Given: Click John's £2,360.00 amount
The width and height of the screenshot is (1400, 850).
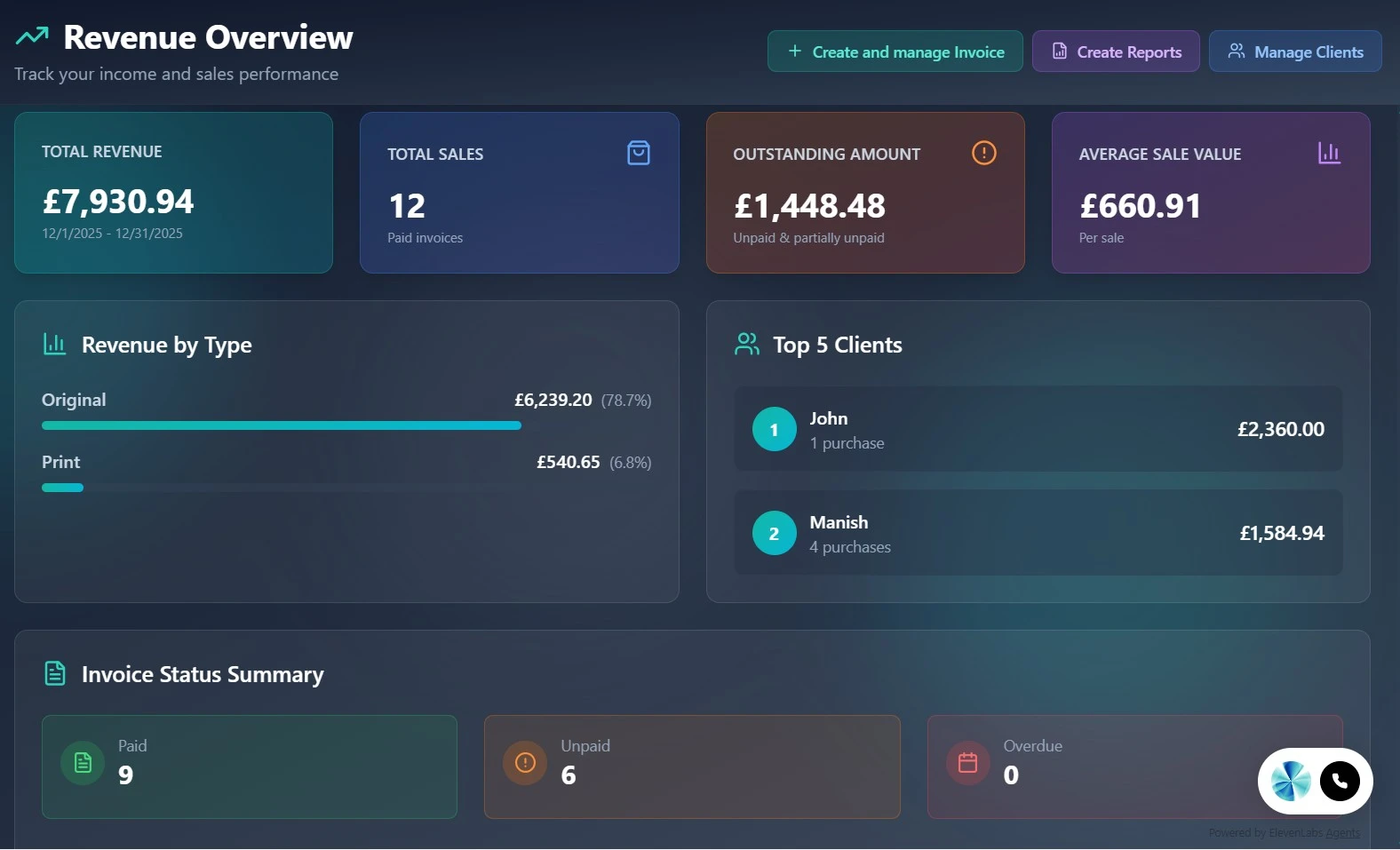Looking at the screenshot, I should (x=1281, y=429).
